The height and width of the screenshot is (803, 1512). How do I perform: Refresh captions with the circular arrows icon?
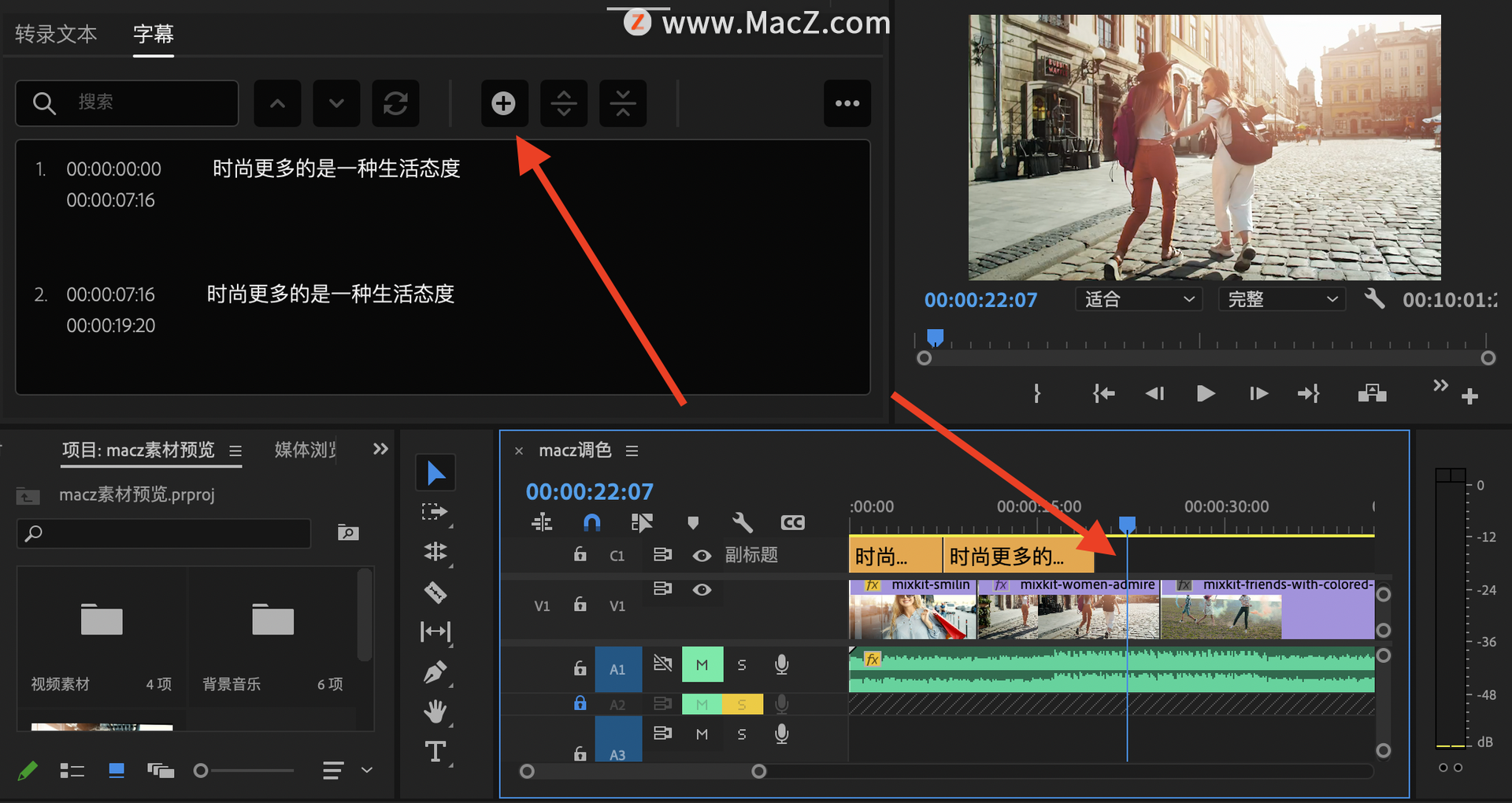pyautogui.click(x=395, y=103)
